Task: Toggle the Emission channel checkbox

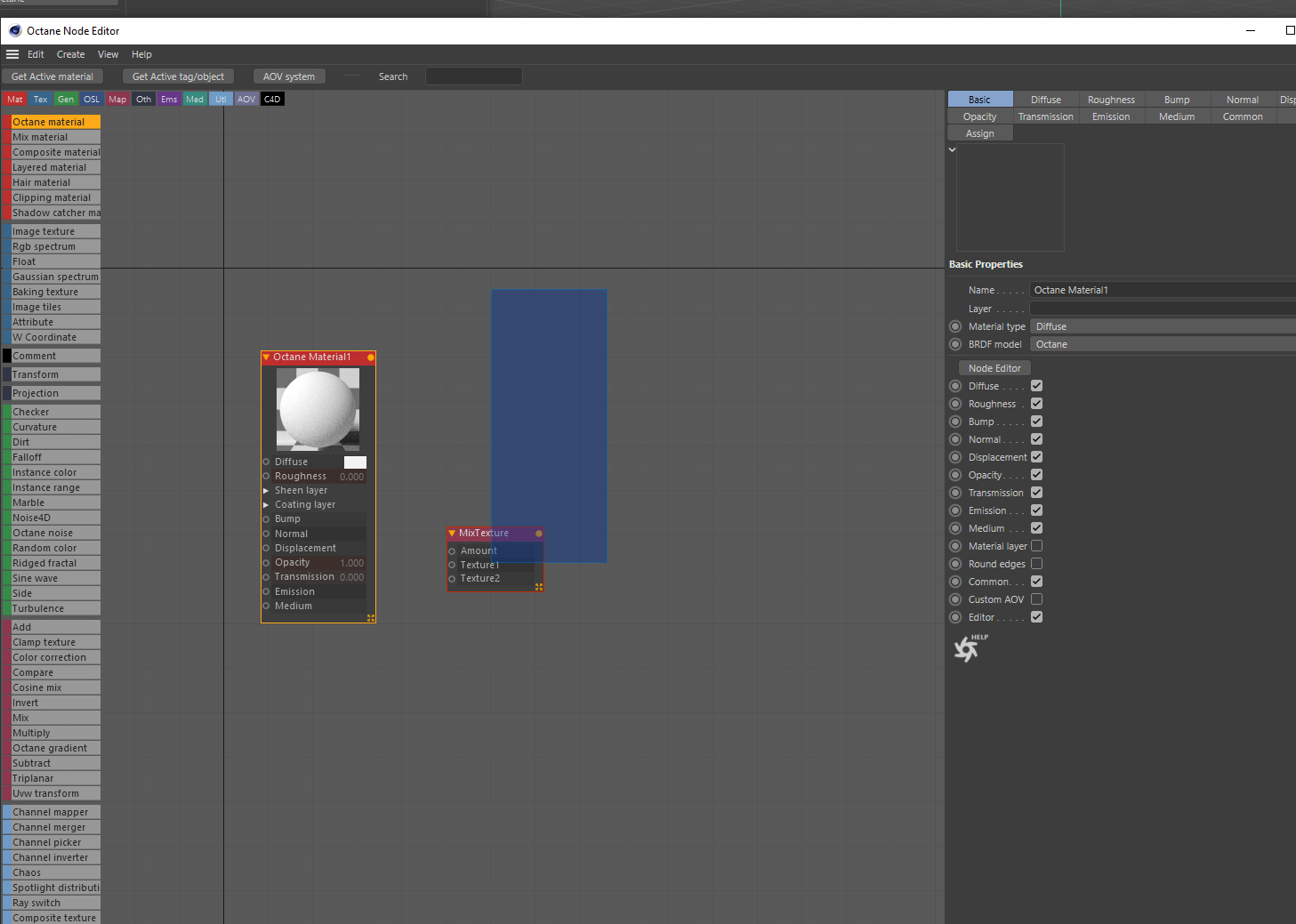Action: coord(1036,510)
